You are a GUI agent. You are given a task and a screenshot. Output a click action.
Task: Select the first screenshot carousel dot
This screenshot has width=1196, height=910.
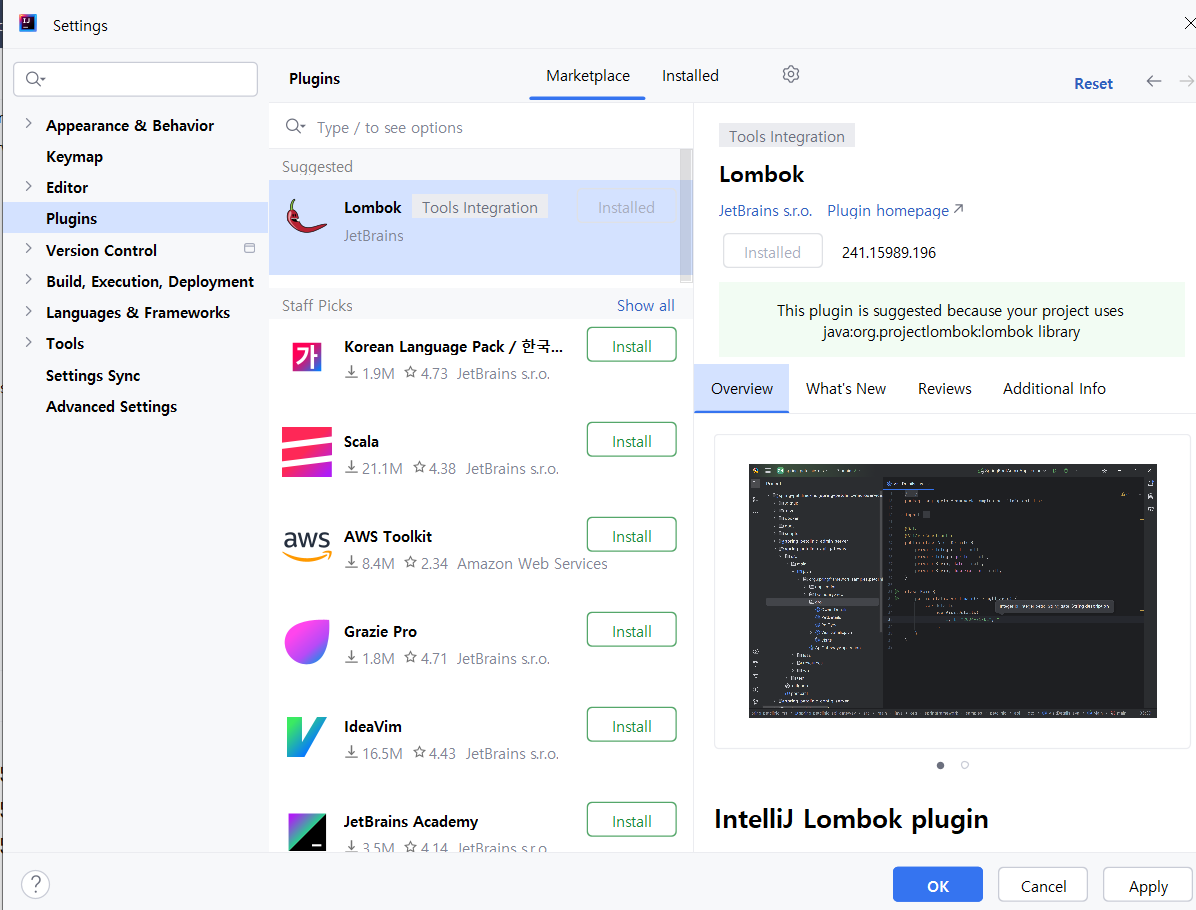click(x=940, y=765)
